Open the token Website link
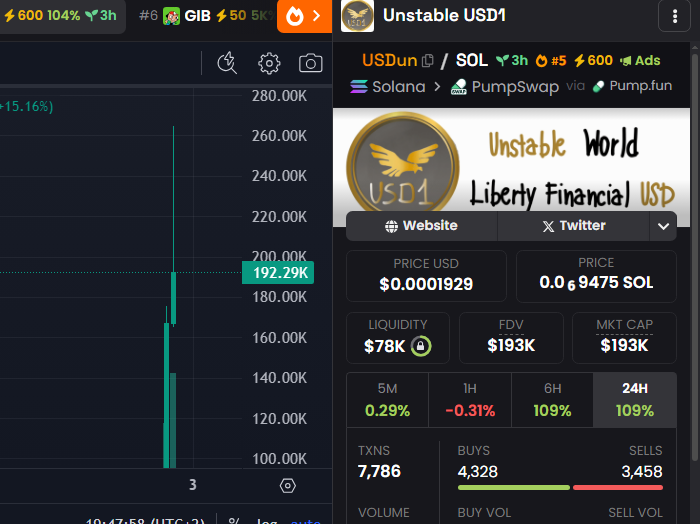 pyautogui.click(x=421, y=226)
